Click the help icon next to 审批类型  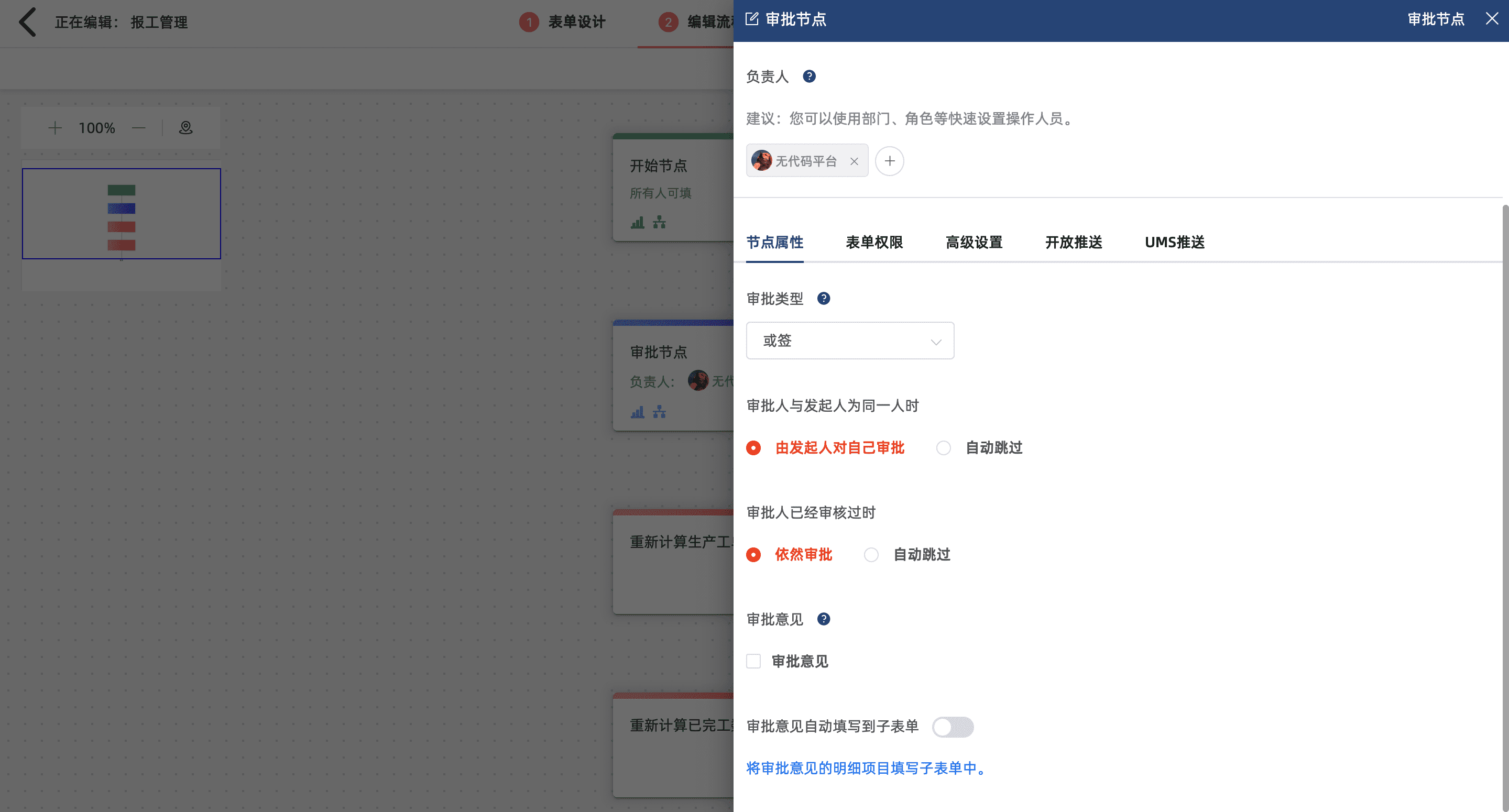tap(823, 299)
